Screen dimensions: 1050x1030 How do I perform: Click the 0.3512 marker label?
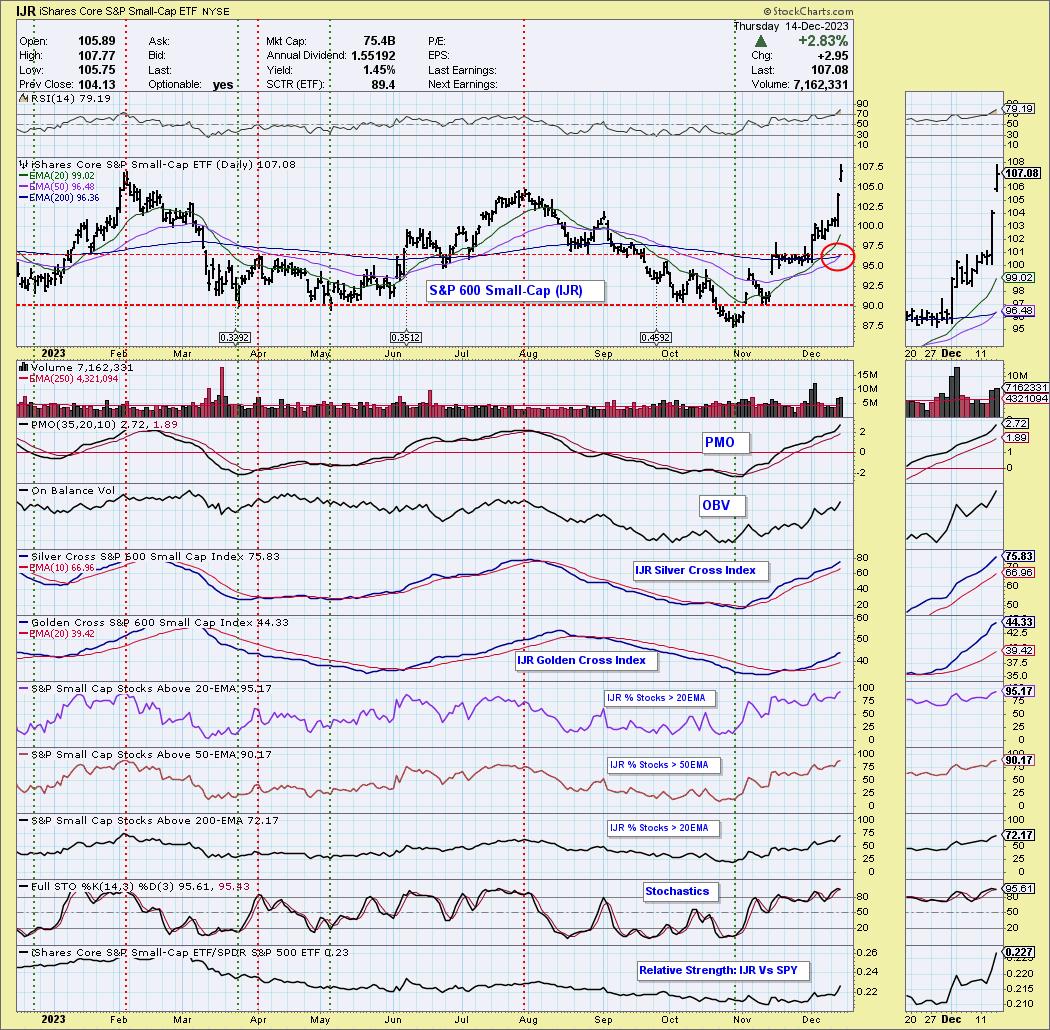[x=406, y=338]
